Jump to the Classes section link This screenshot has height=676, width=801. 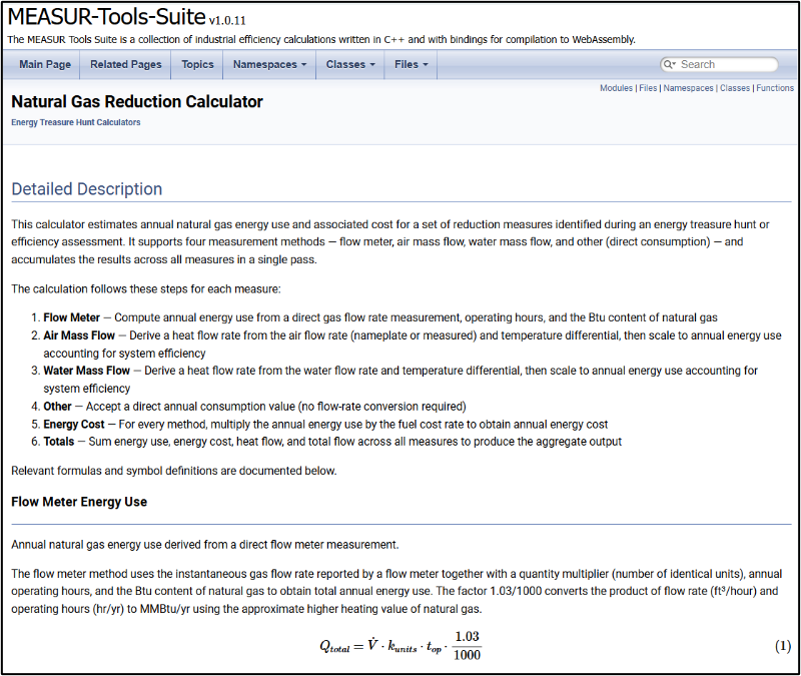tap(735, 88)
